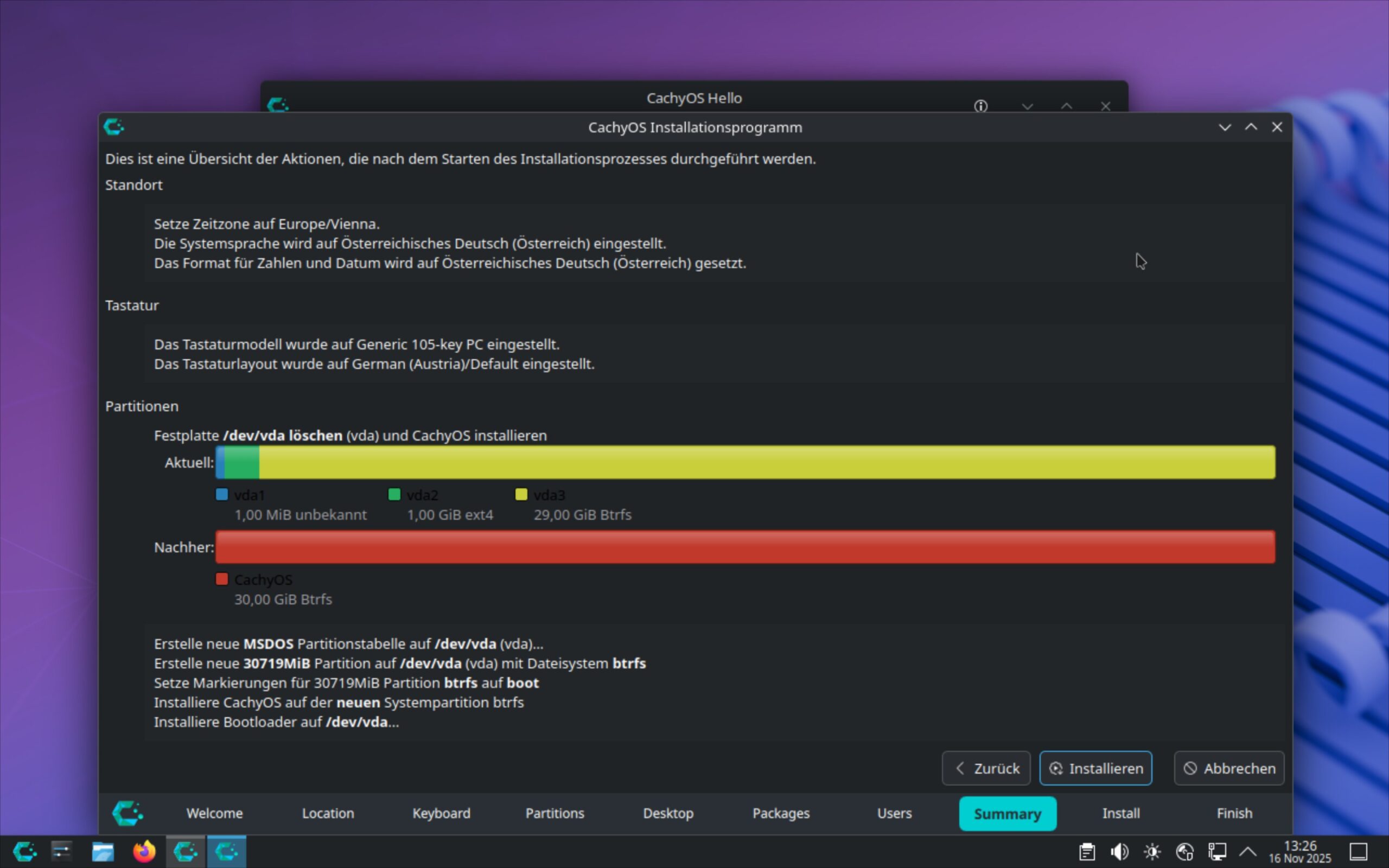The image size is (1389, 868).
Task: Click the CachyOS Hello info icon
Action: (x=980, y=106)
